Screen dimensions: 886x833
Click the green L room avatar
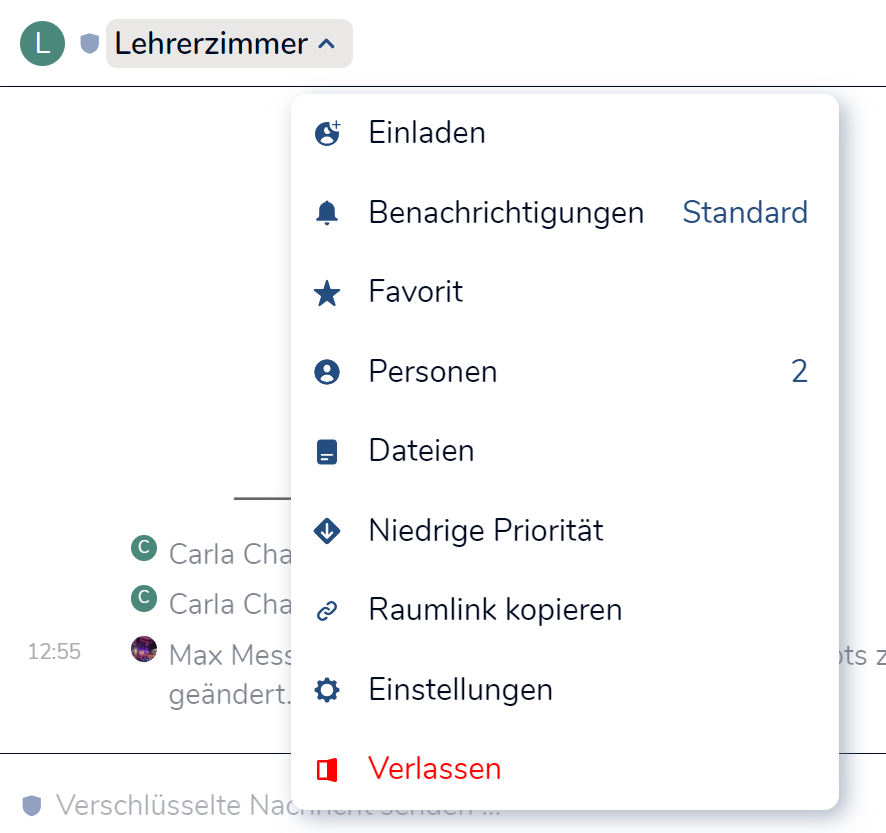tap(42, 43)
